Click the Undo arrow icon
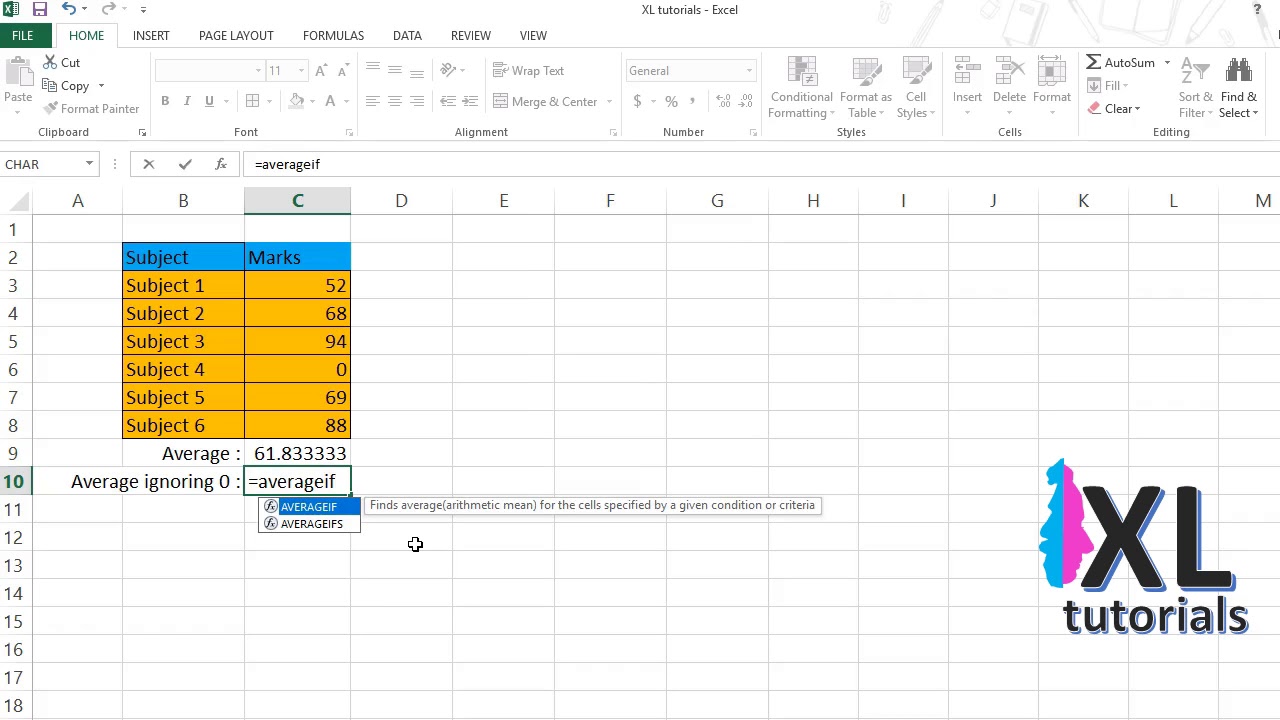The width and height of the screenshot is (1280, 720). point(68,10)
